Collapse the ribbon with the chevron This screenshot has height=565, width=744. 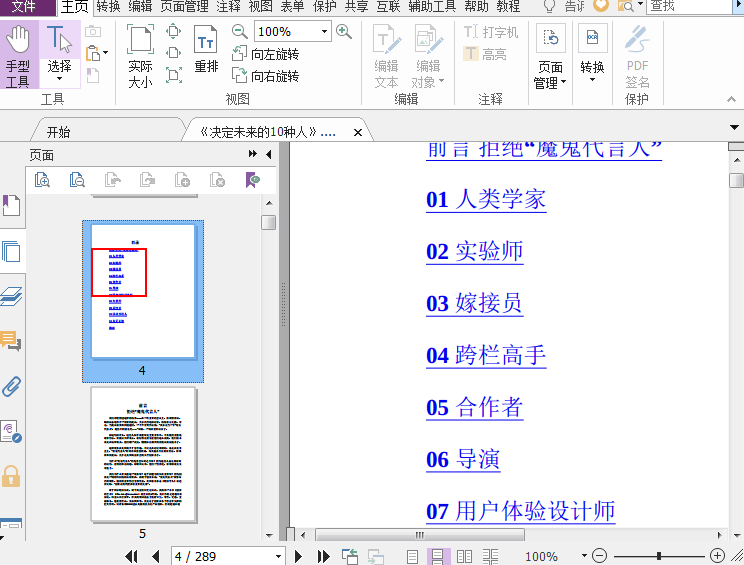point(731,99)
